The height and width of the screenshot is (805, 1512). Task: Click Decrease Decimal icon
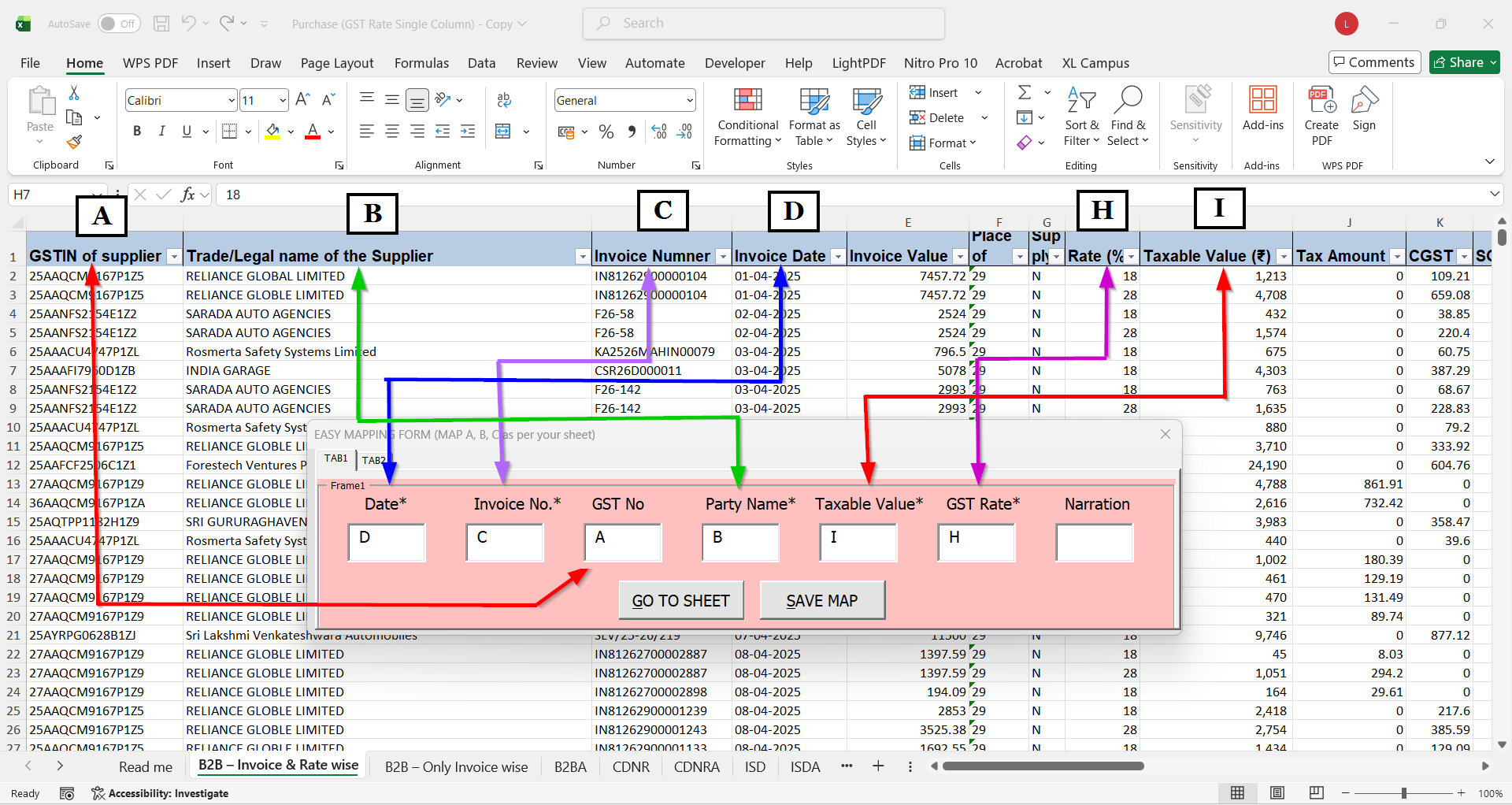(685, 132)
